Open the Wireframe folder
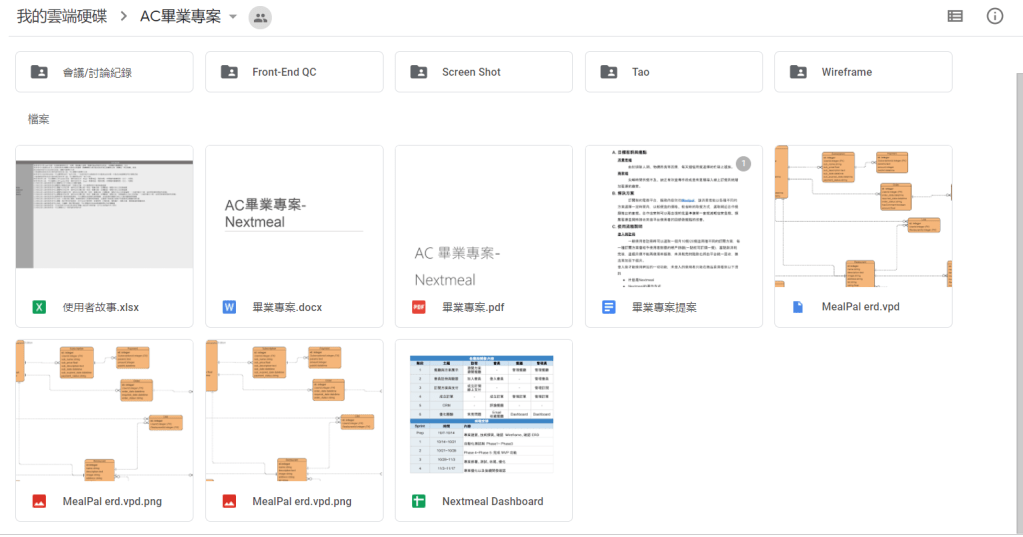The image size is (1023, 537). [863, 72]
